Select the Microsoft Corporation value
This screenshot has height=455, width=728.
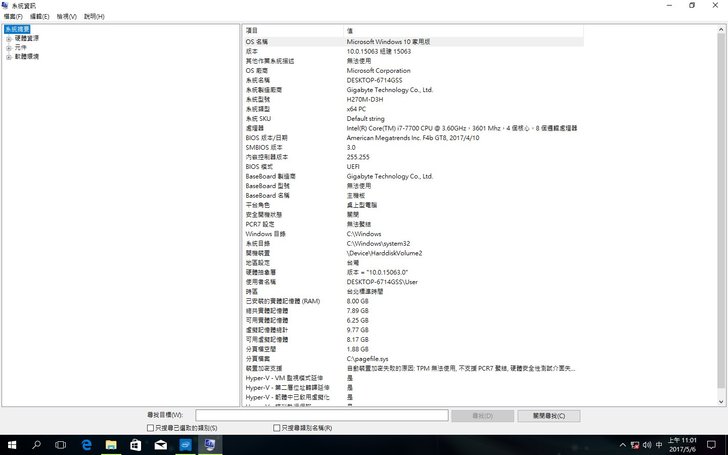(378, 71)
